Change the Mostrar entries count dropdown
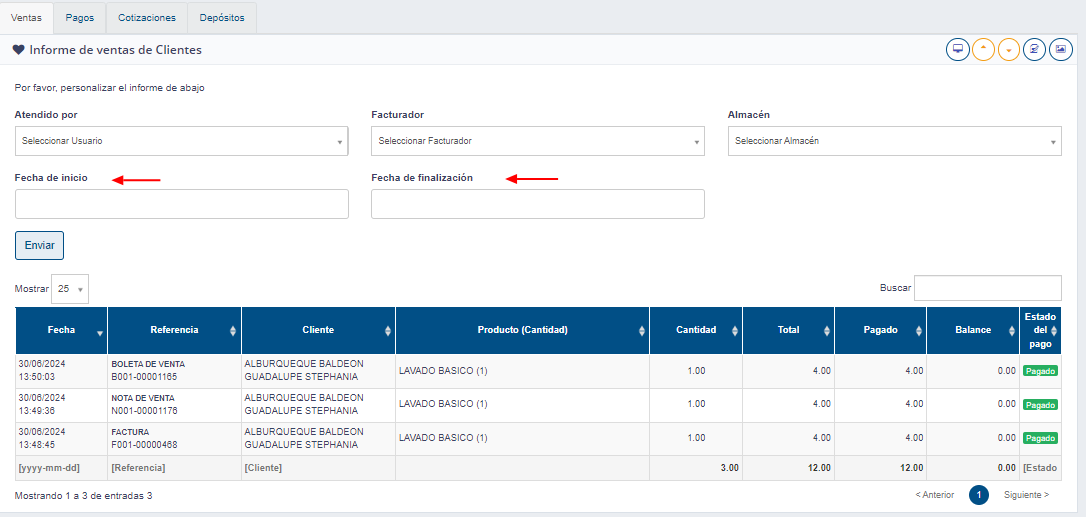 pyautogui.click(x=70, y=289)
